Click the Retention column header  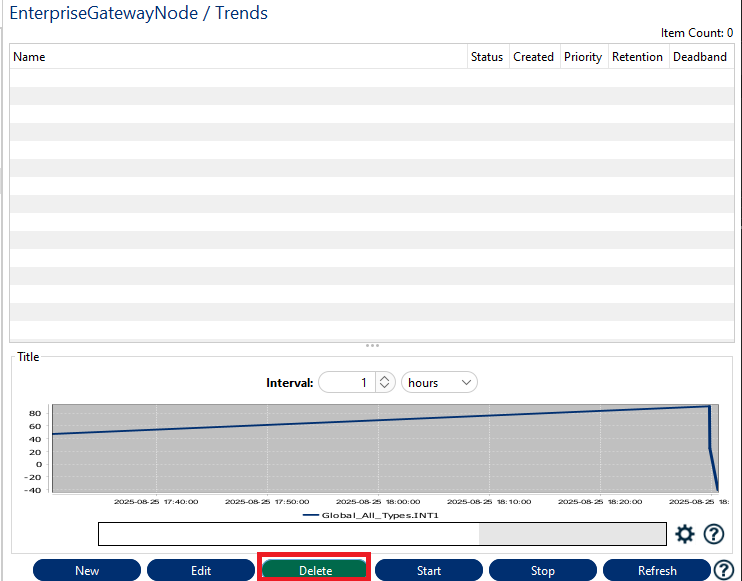tap(637, 57)
